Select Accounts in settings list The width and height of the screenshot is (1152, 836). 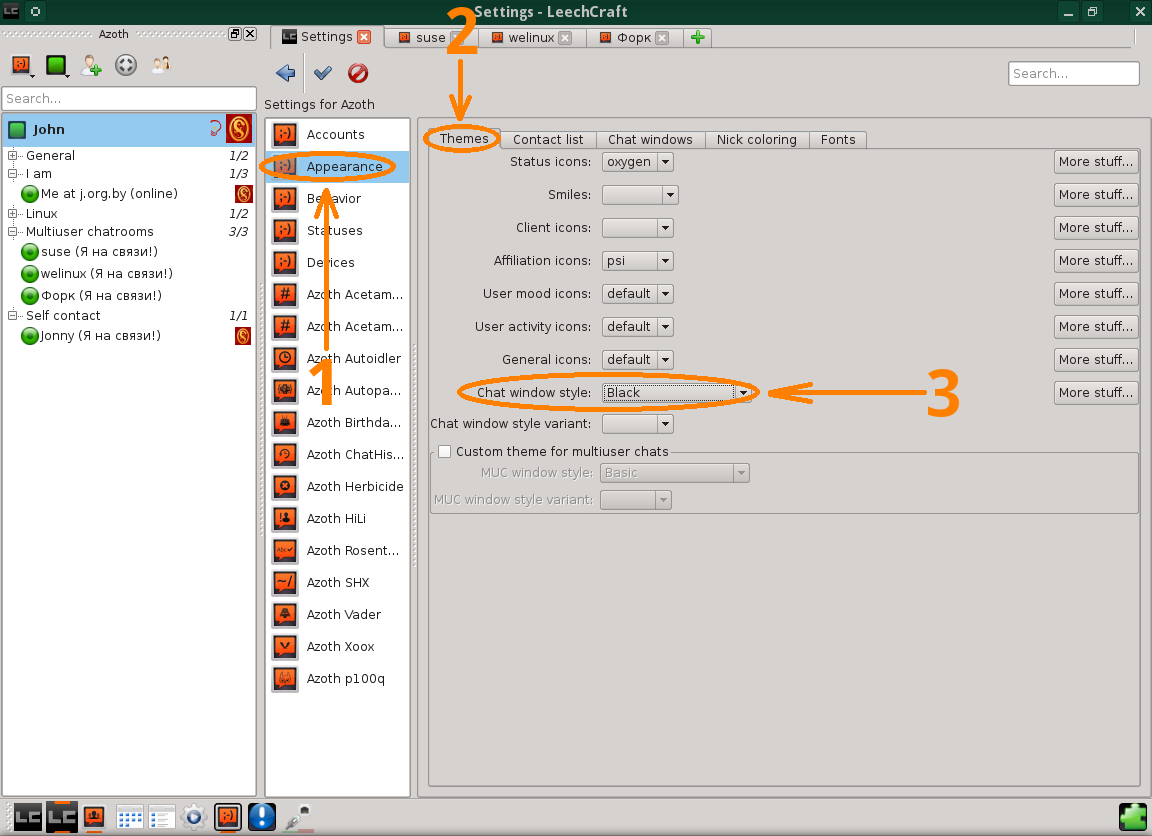point(337,134)
